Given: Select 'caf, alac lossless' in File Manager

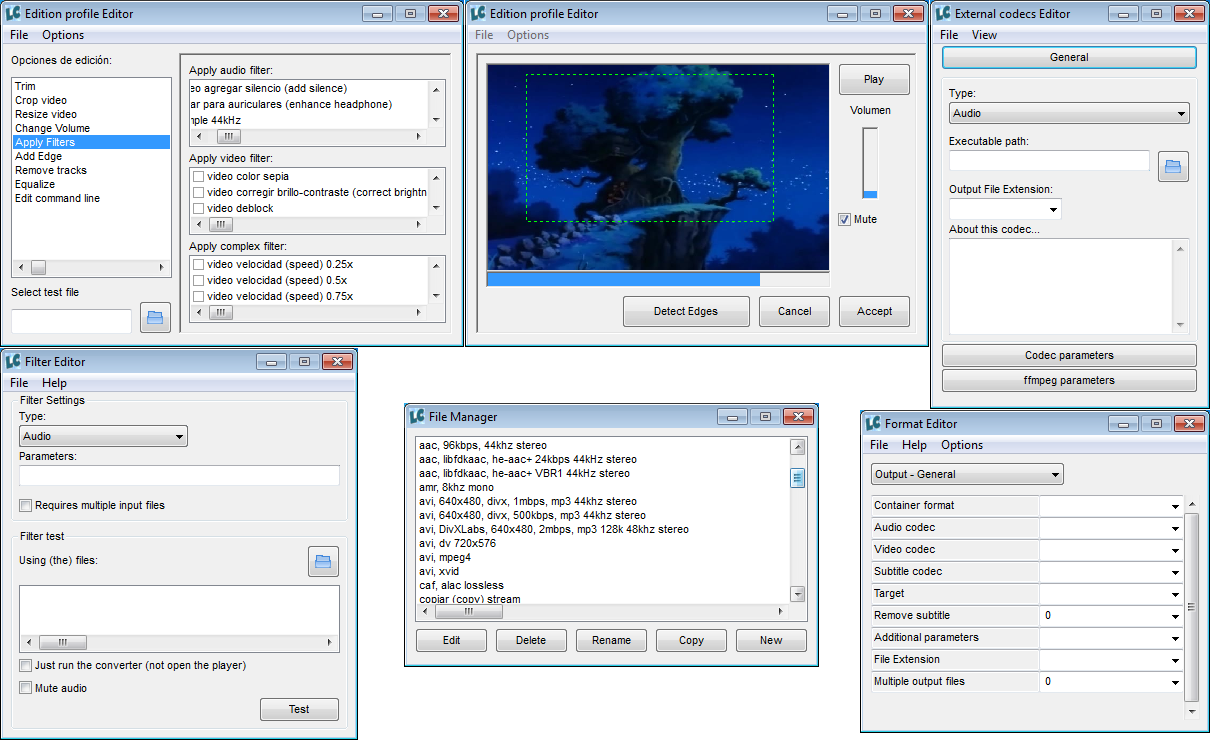Looking at the screenshot, I should pos(603,585).
